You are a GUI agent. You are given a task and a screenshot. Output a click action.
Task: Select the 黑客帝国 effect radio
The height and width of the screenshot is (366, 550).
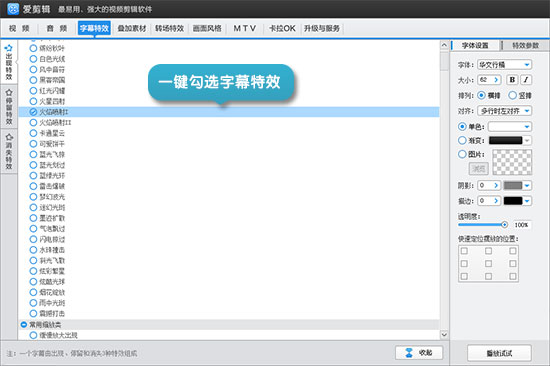[33, 80]
